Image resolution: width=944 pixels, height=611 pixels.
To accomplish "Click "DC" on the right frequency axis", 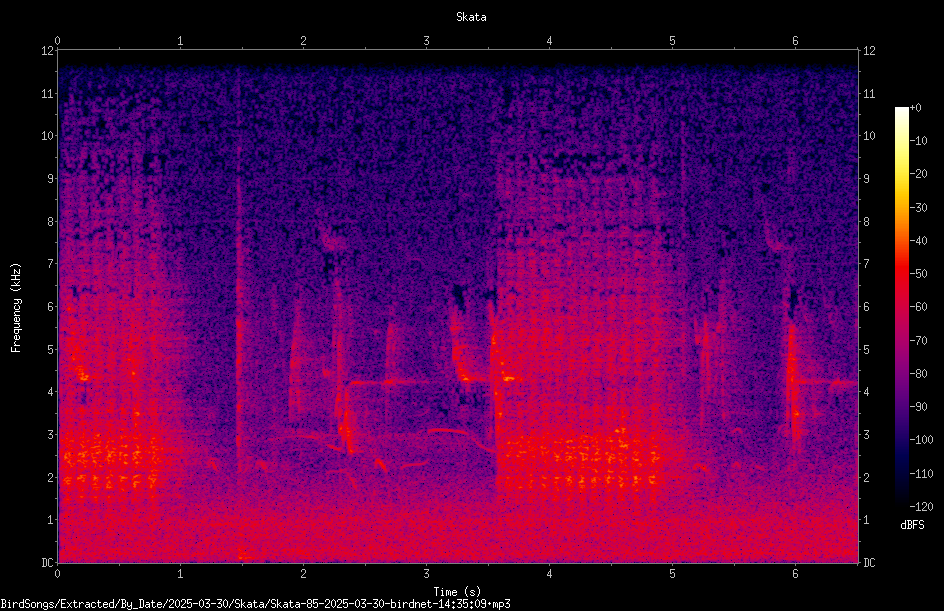I will point(869,563).
